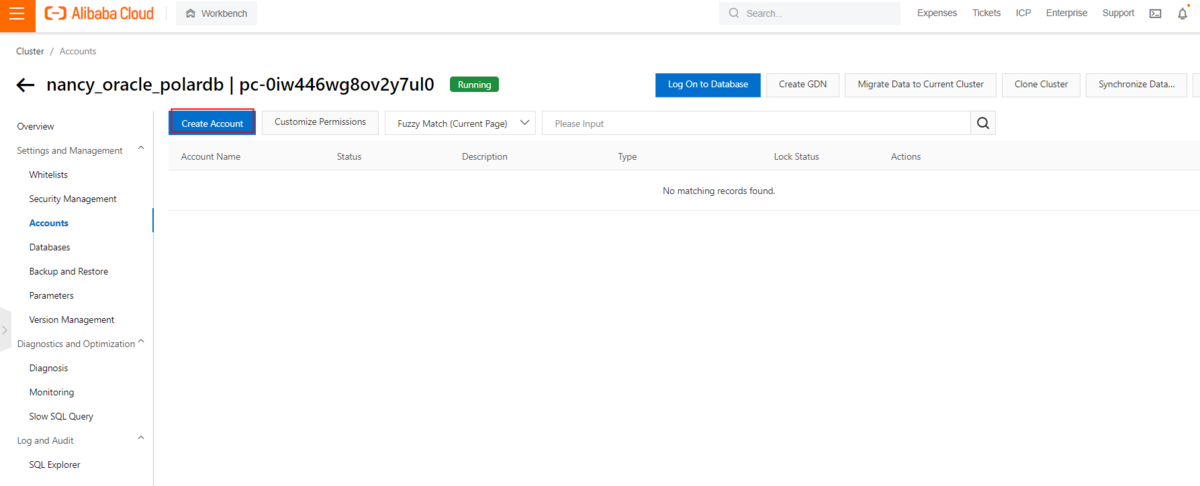Collapse Settings and Management section
This screenshot has width=1200, height=486.
(140, 150)
